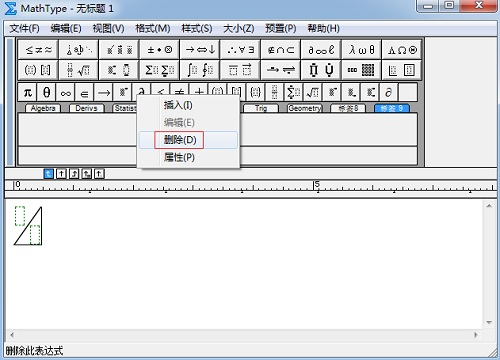Open the 帮助(H) menu

323,29
